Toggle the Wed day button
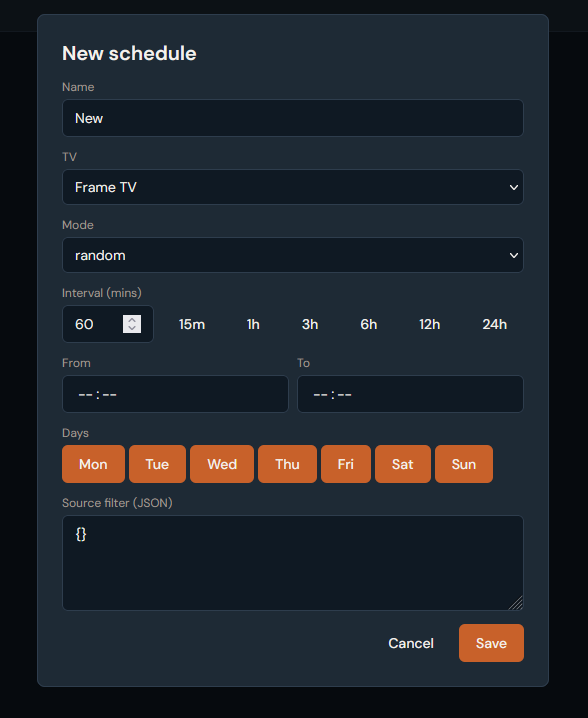Viewport: 588px width, 718px height. [x=222, y=464]
